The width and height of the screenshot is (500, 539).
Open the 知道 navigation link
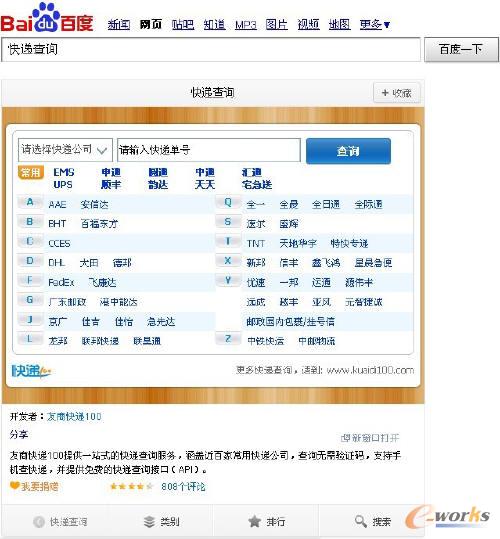[x=214, y=24]
